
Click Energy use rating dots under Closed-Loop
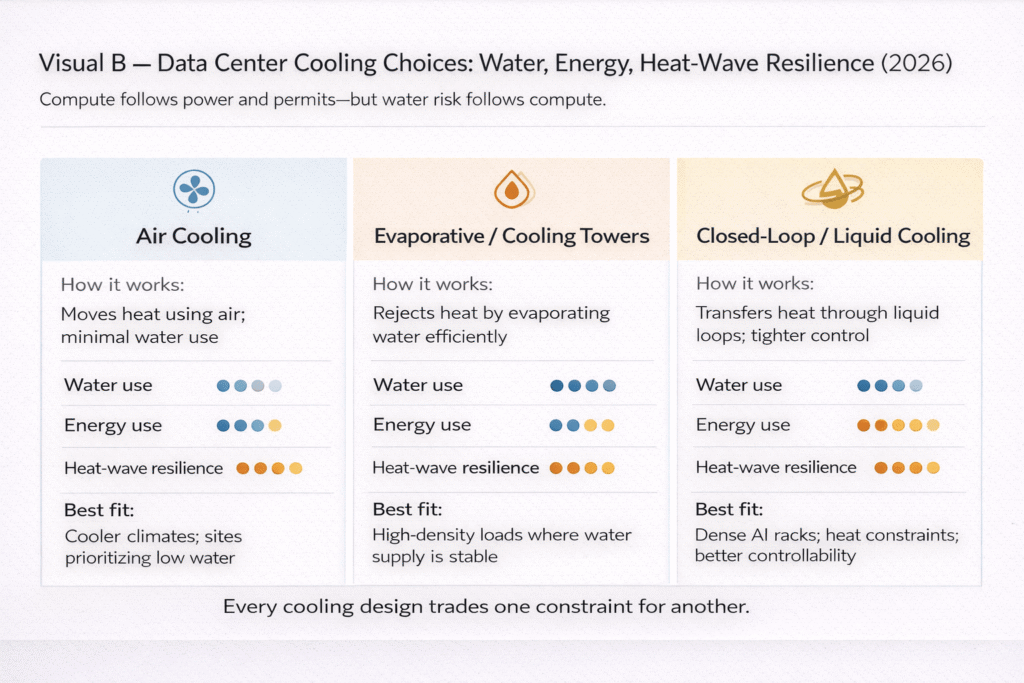[x=898, y=425]
